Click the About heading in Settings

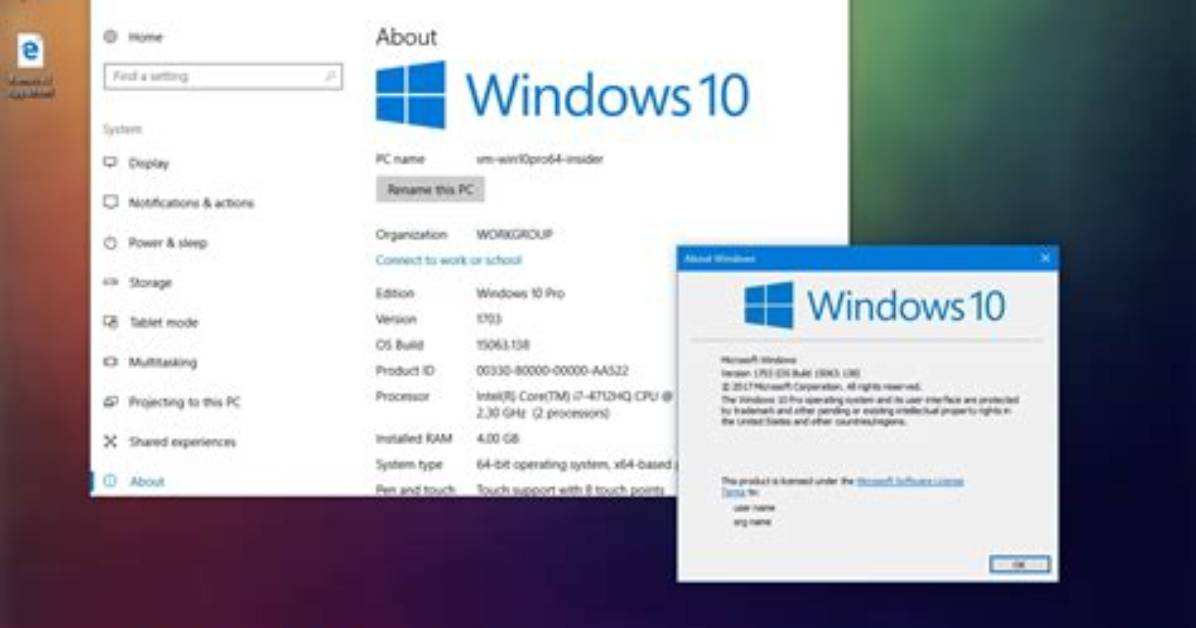coord(406,37)
